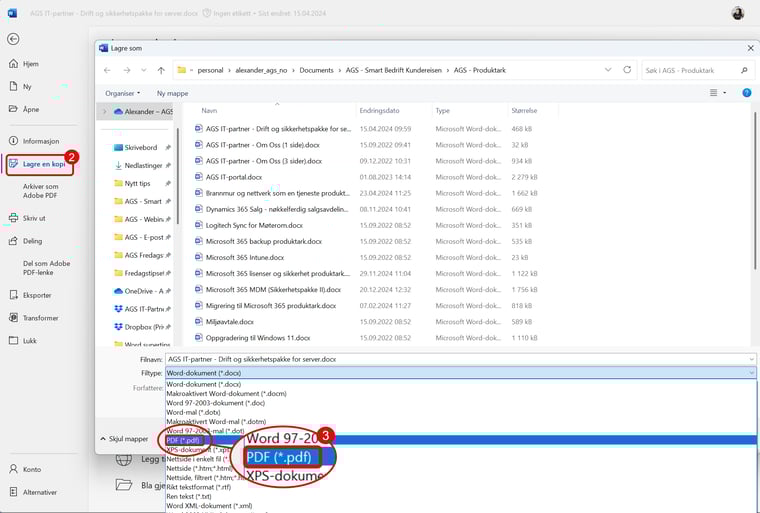The width and height of the screenshot is (760, 513).
Task: Select file Oppgradering til Windows 11.docx
Action: [x=258, y=337]
